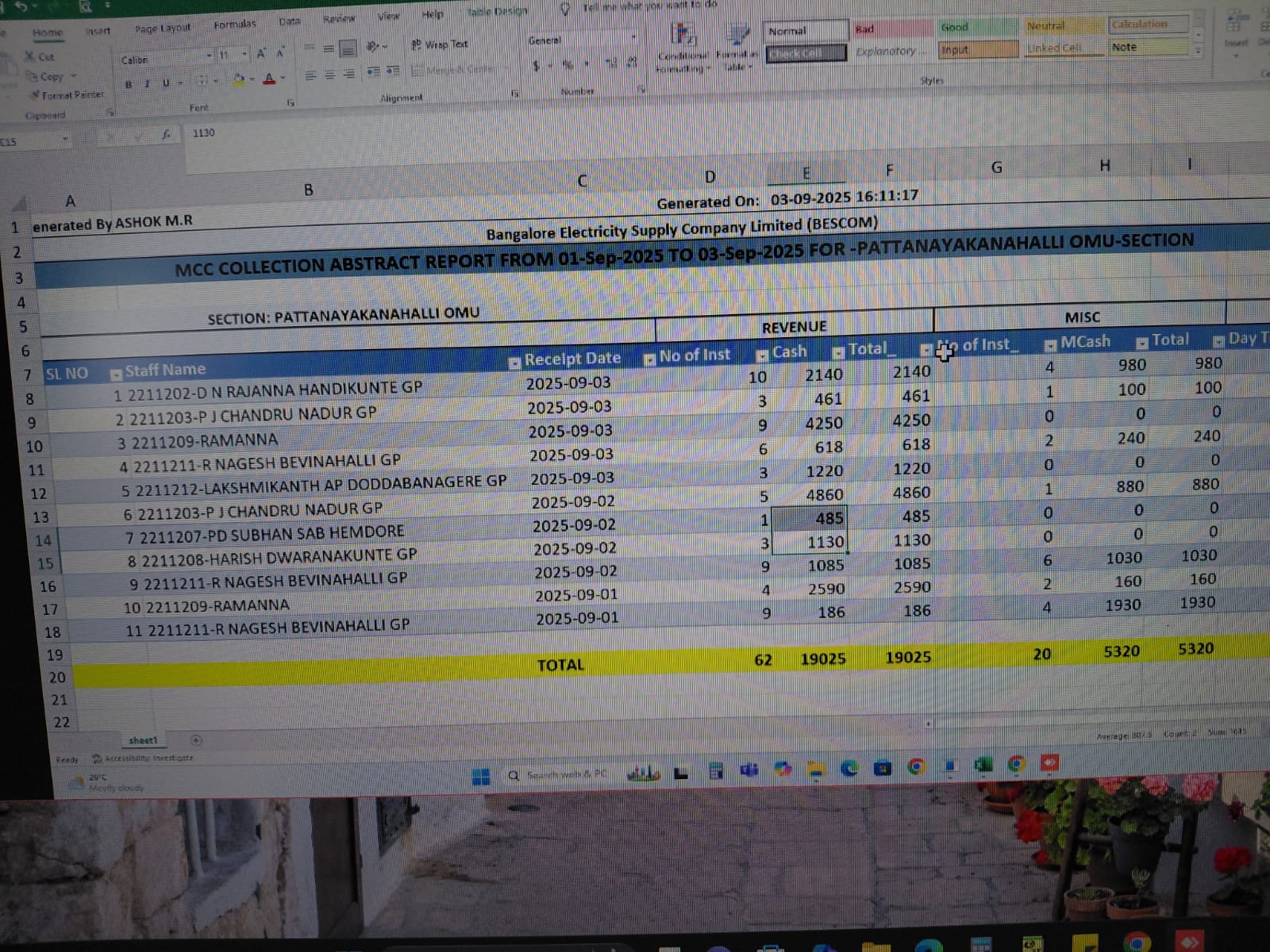Image resolution: width=1270 pixels, height=952 pixels.
Task: Open the Table Design tab
Action: point(497,12)
